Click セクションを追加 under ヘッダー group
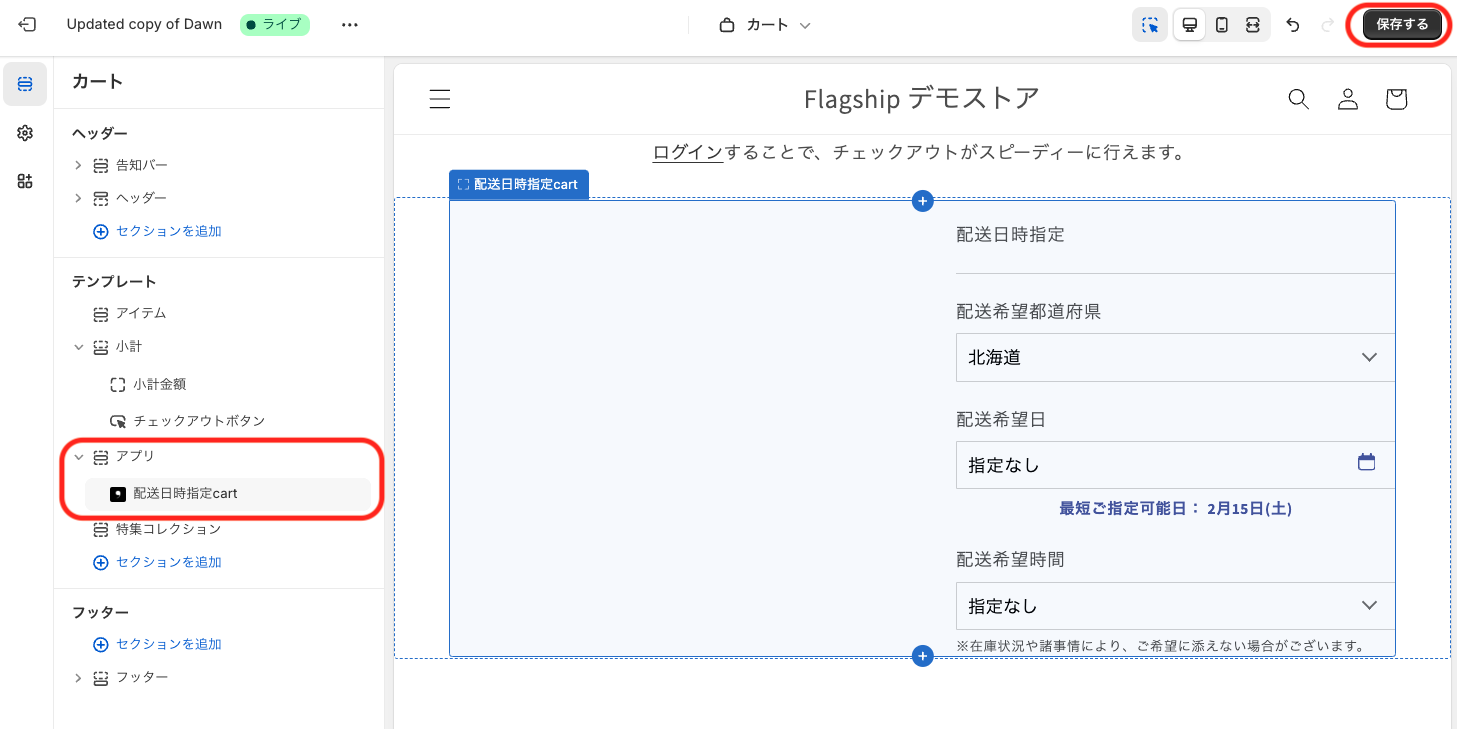The image size is (1457, 729). tap(157, 231)
